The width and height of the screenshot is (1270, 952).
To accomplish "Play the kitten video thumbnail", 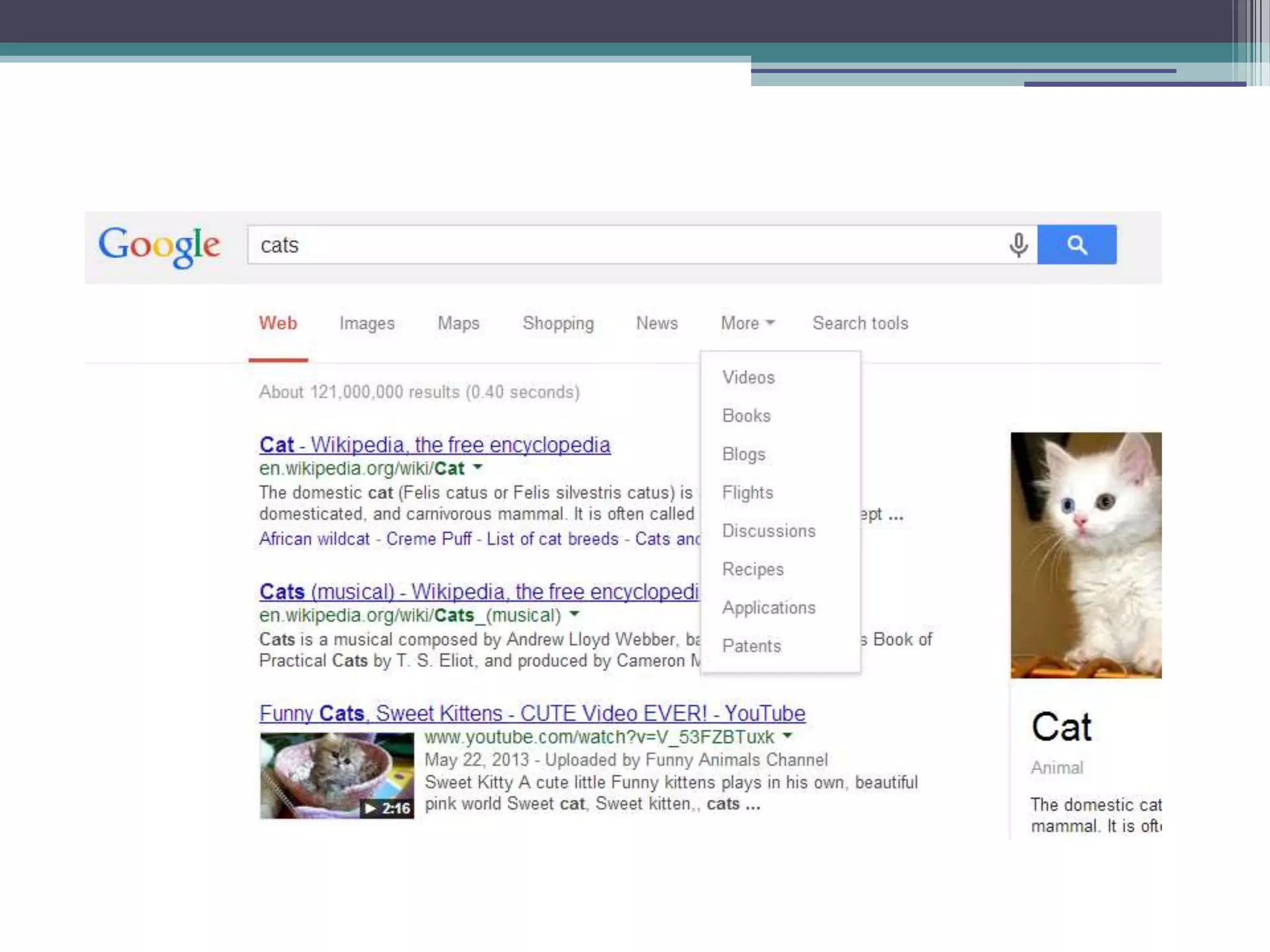I will pyautogui.click(x=337, y=775).
